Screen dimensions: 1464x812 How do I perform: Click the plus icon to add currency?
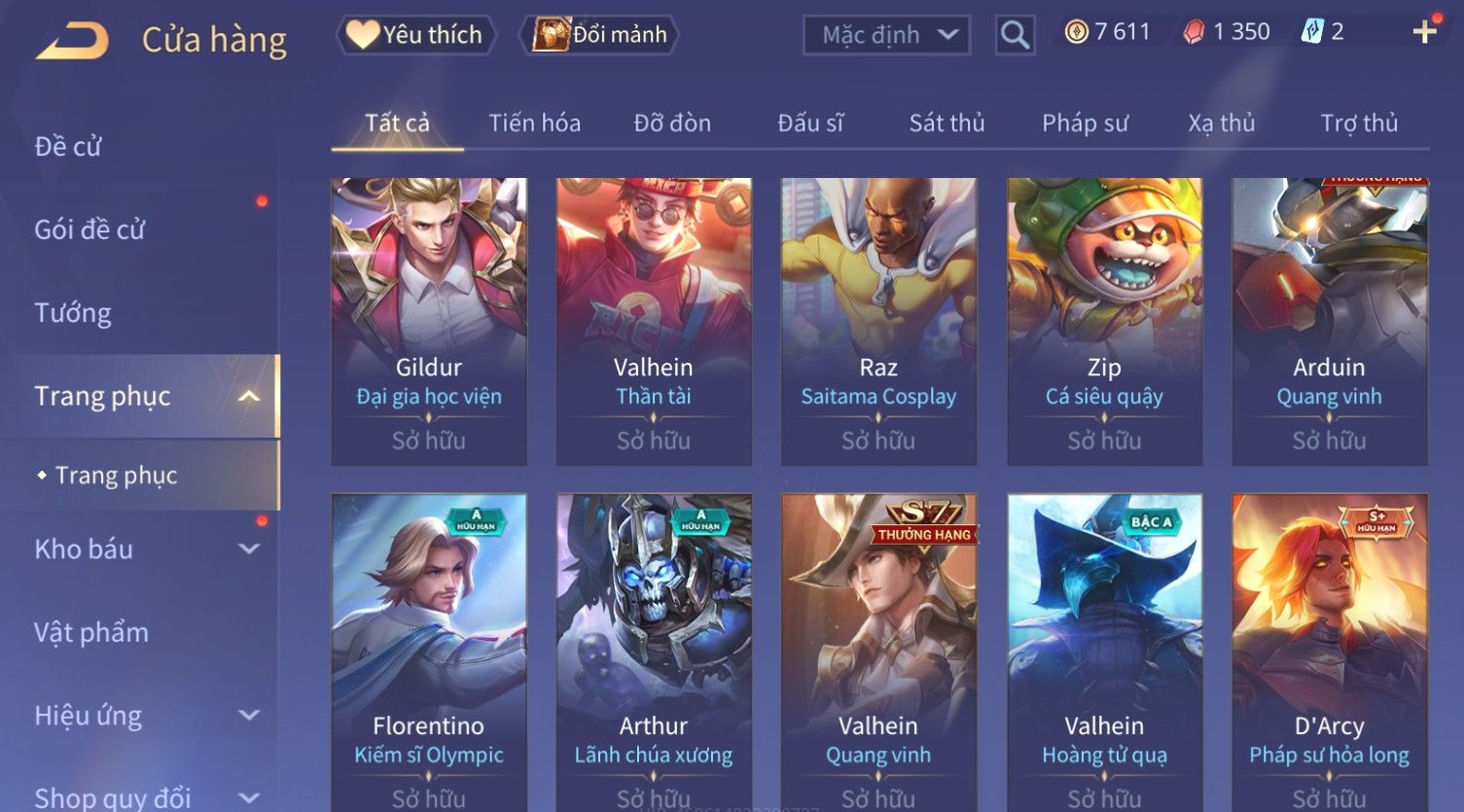[x=1424, y=32]
